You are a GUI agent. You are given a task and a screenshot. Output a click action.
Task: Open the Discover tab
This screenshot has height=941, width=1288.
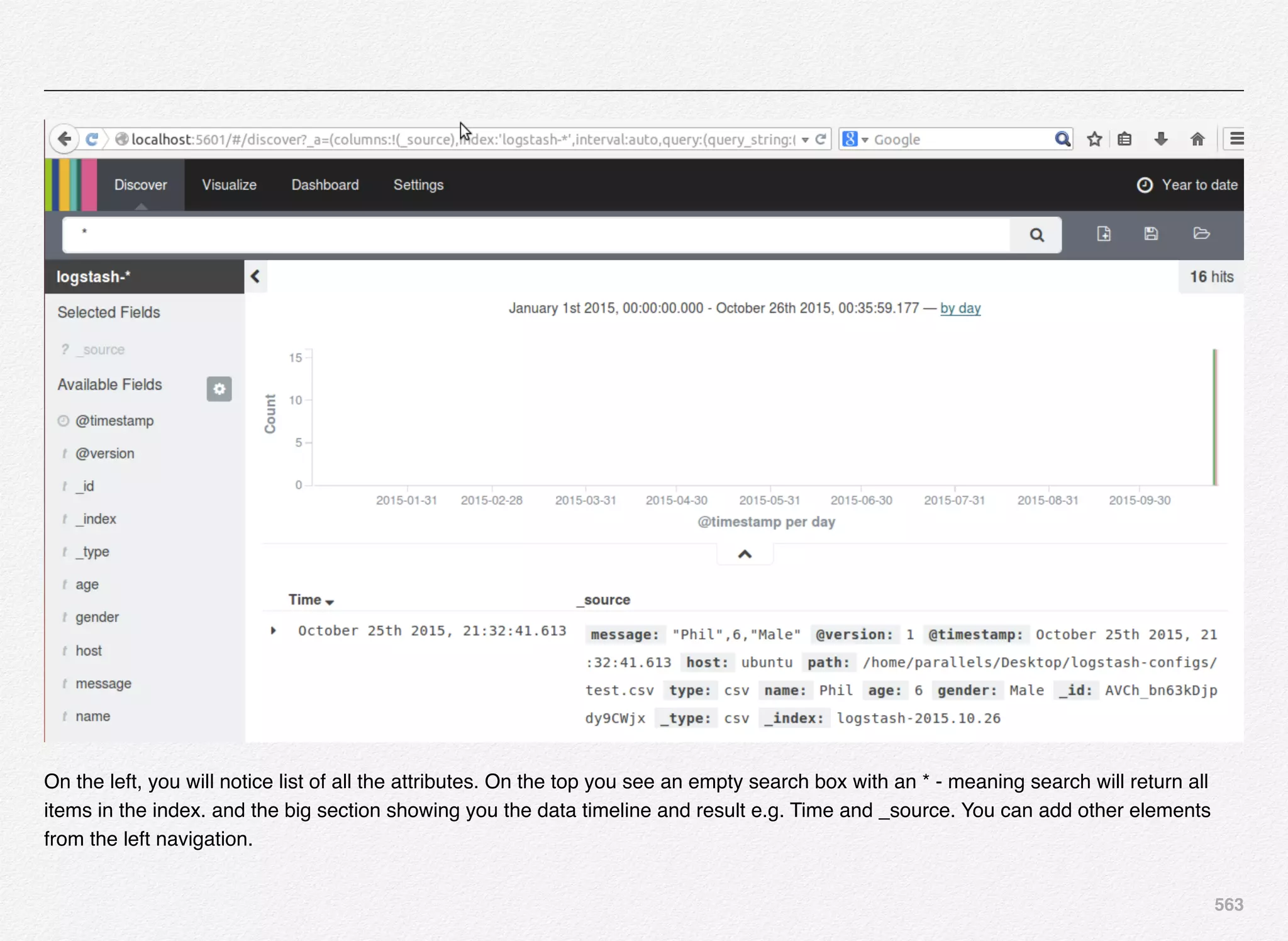(141, 185)
